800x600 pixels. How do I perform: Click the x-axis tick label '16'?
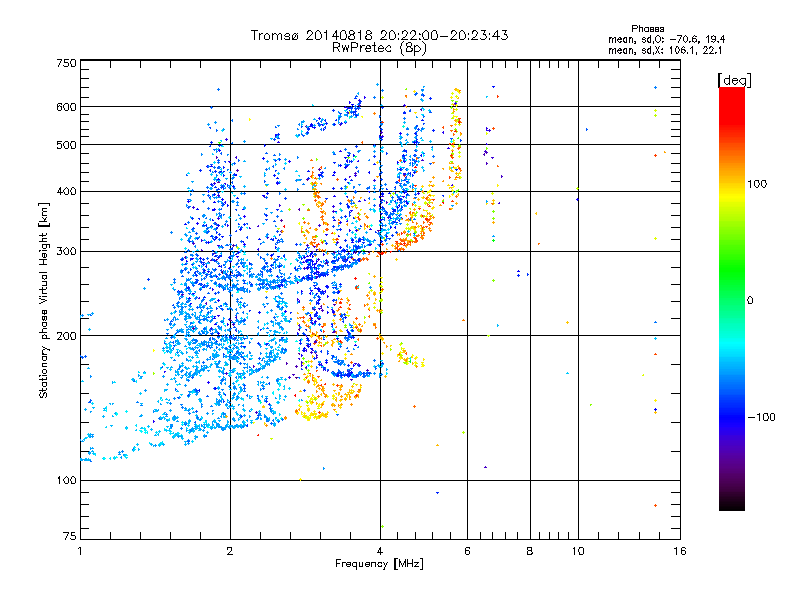click(680, 551)
